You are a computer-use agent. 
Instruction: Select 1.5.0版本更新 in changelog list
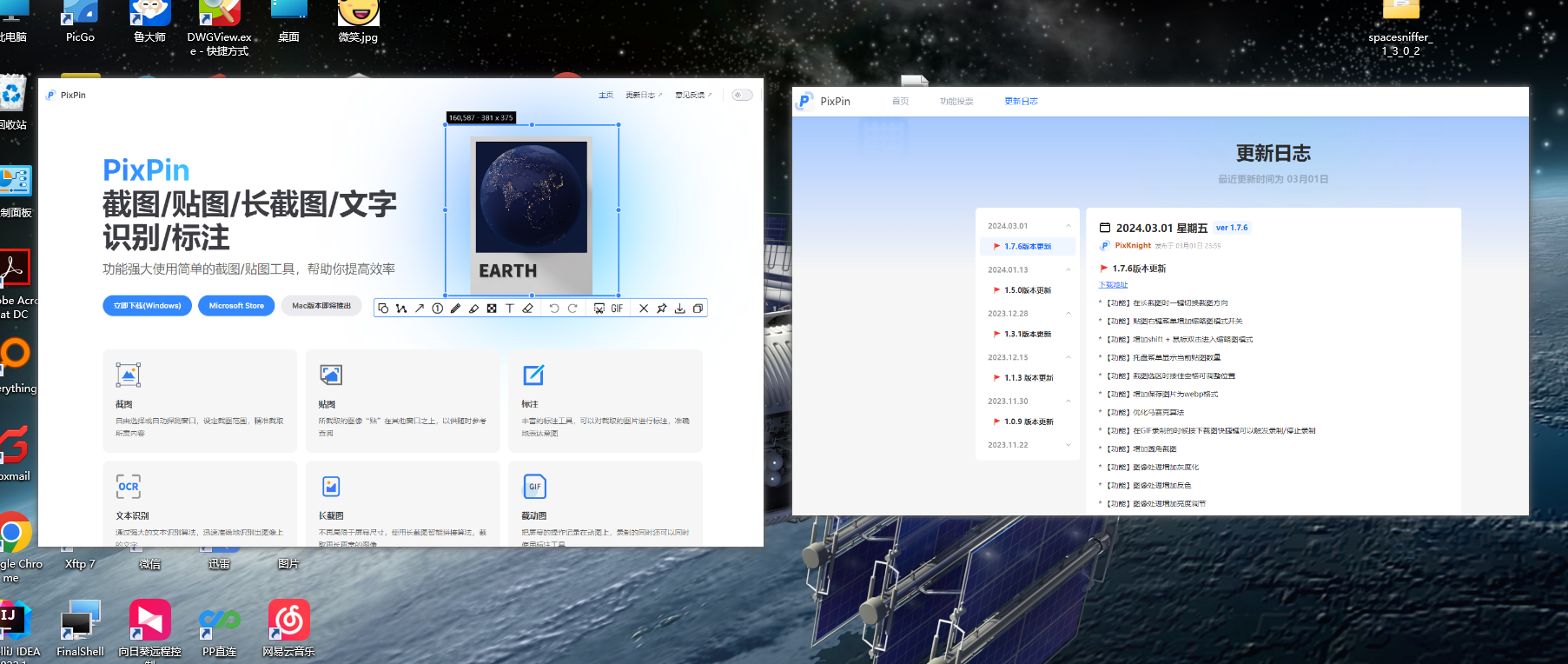point(1028,290)
